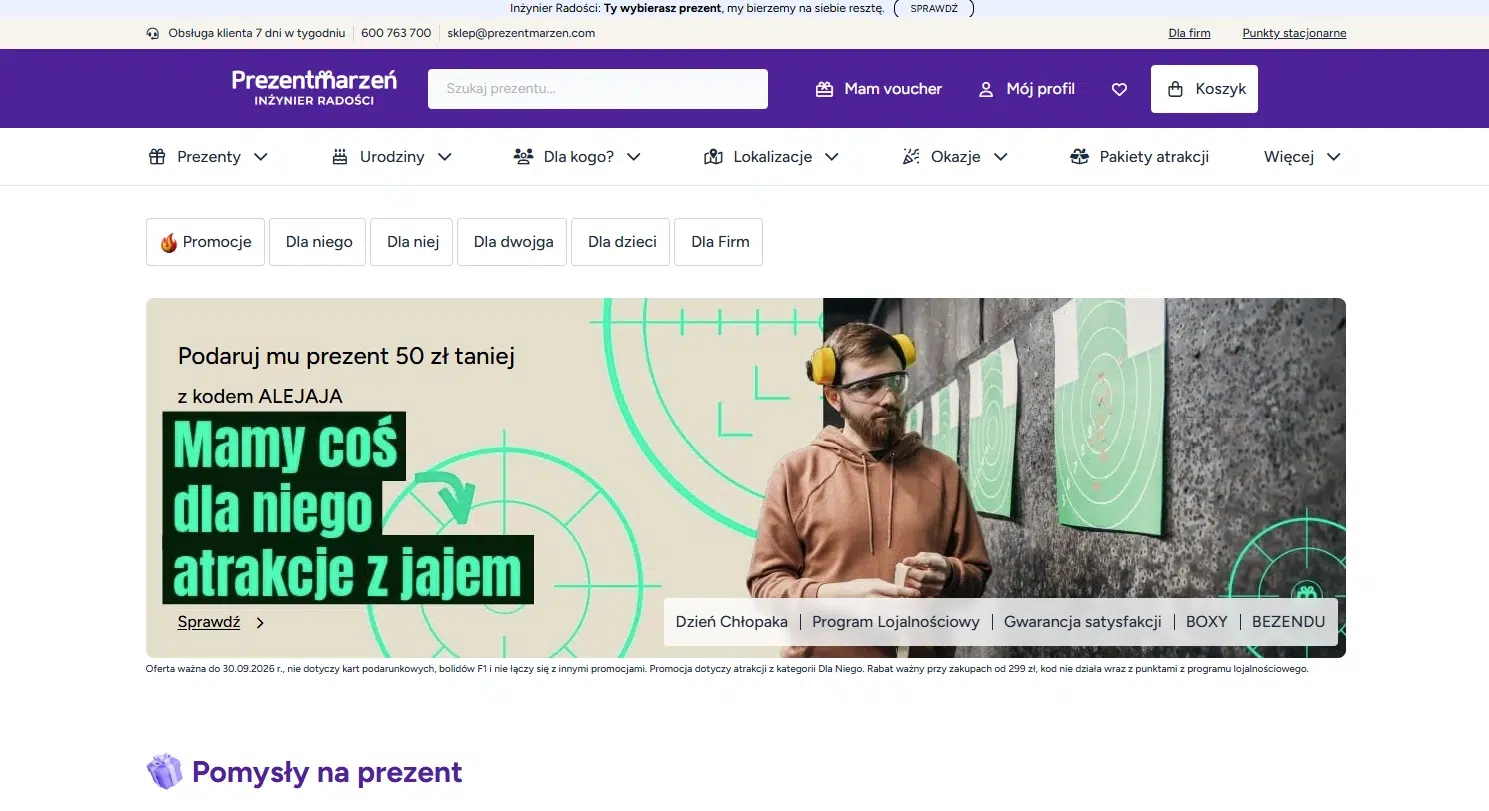Open the Gwarancja satysfakcji link
Image resolution: width=1489 pixels, height=811 pixels.
tap(1083, 622)
